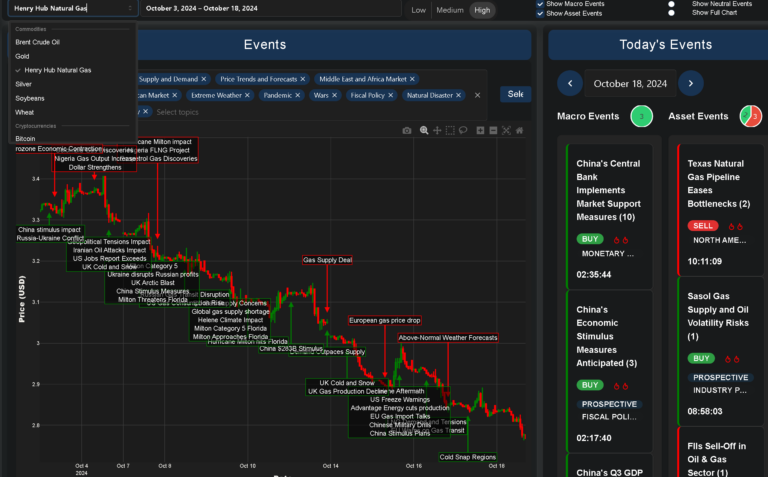
Task: Enable Show Neutral Events toggle
Action: pyautogui.click(x=671, y=4)
